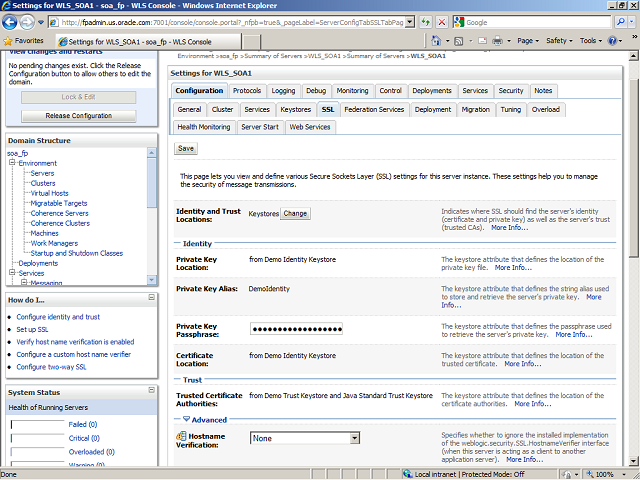Click the Private Key Passphrase field

pyautogui.click(x=295, y=329)
